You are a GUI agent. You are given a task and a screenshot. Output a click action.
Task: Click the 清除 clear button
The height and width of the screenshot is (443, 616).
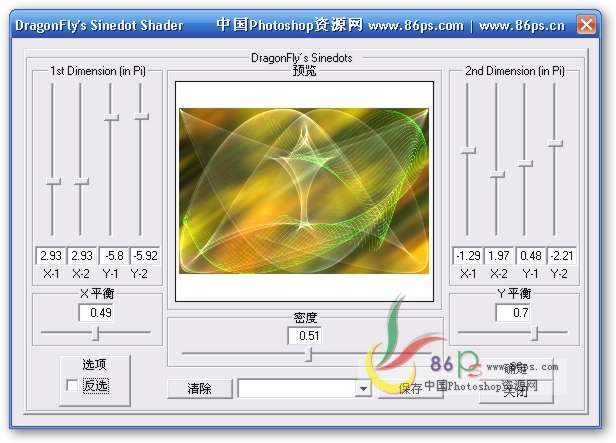[x=200, y=389]
